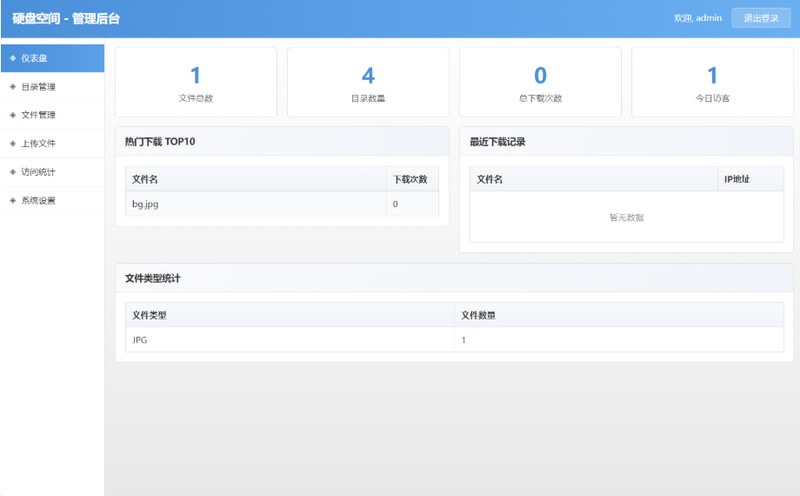800x496 pixels.
Task: Click the diamond icon beside 上传文件
Action: pos(12,143)
